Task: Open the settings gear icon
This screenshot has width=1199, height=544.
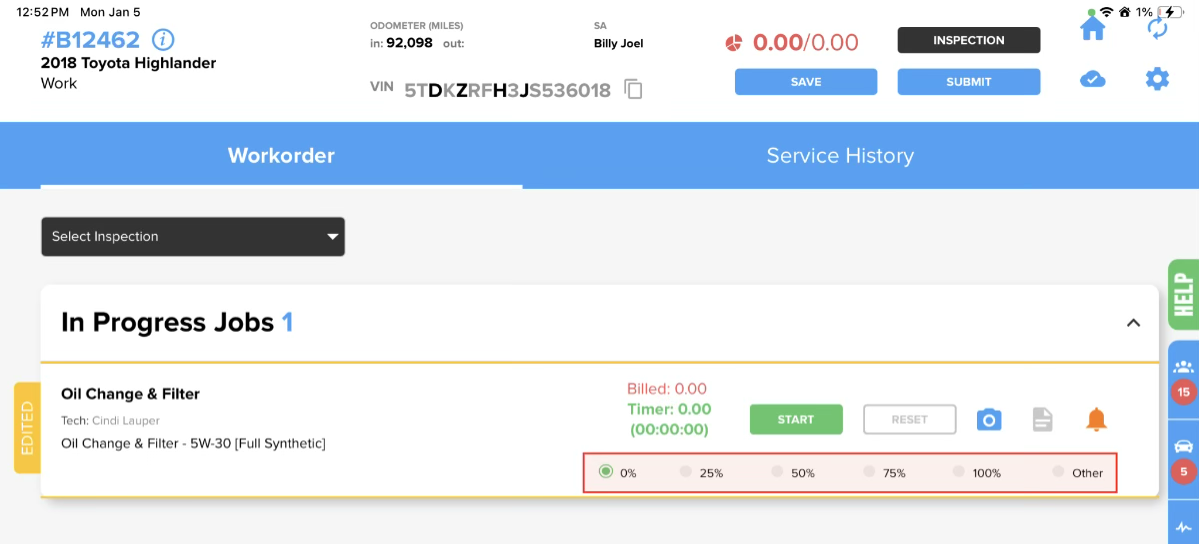Action: click(1157, 79)
